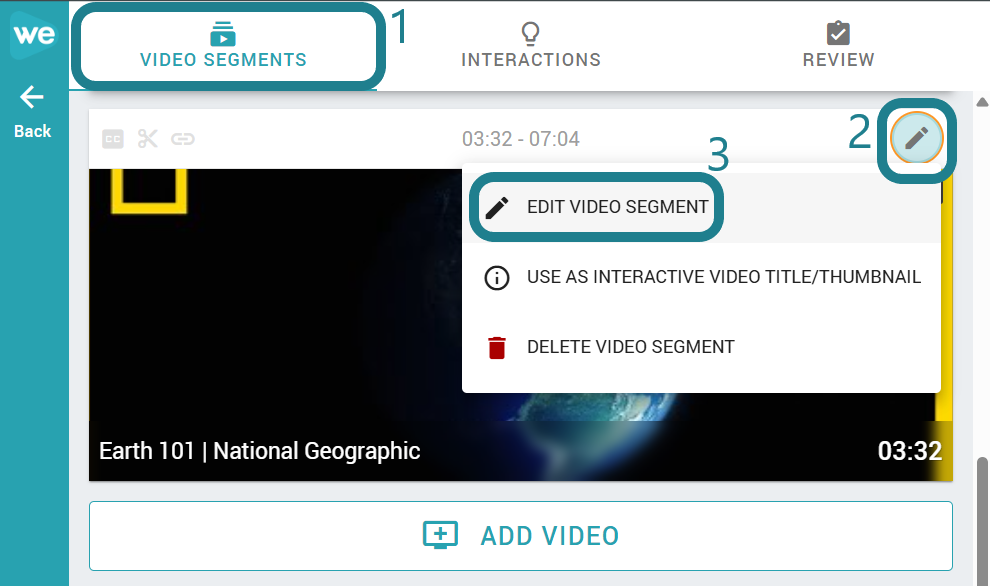
Task: Click the link chain icon
Action: pos(182,139)
